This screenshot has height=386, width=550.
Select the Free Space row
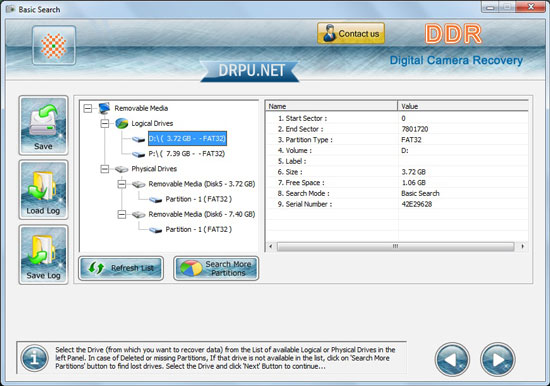[x=397, y=182]
